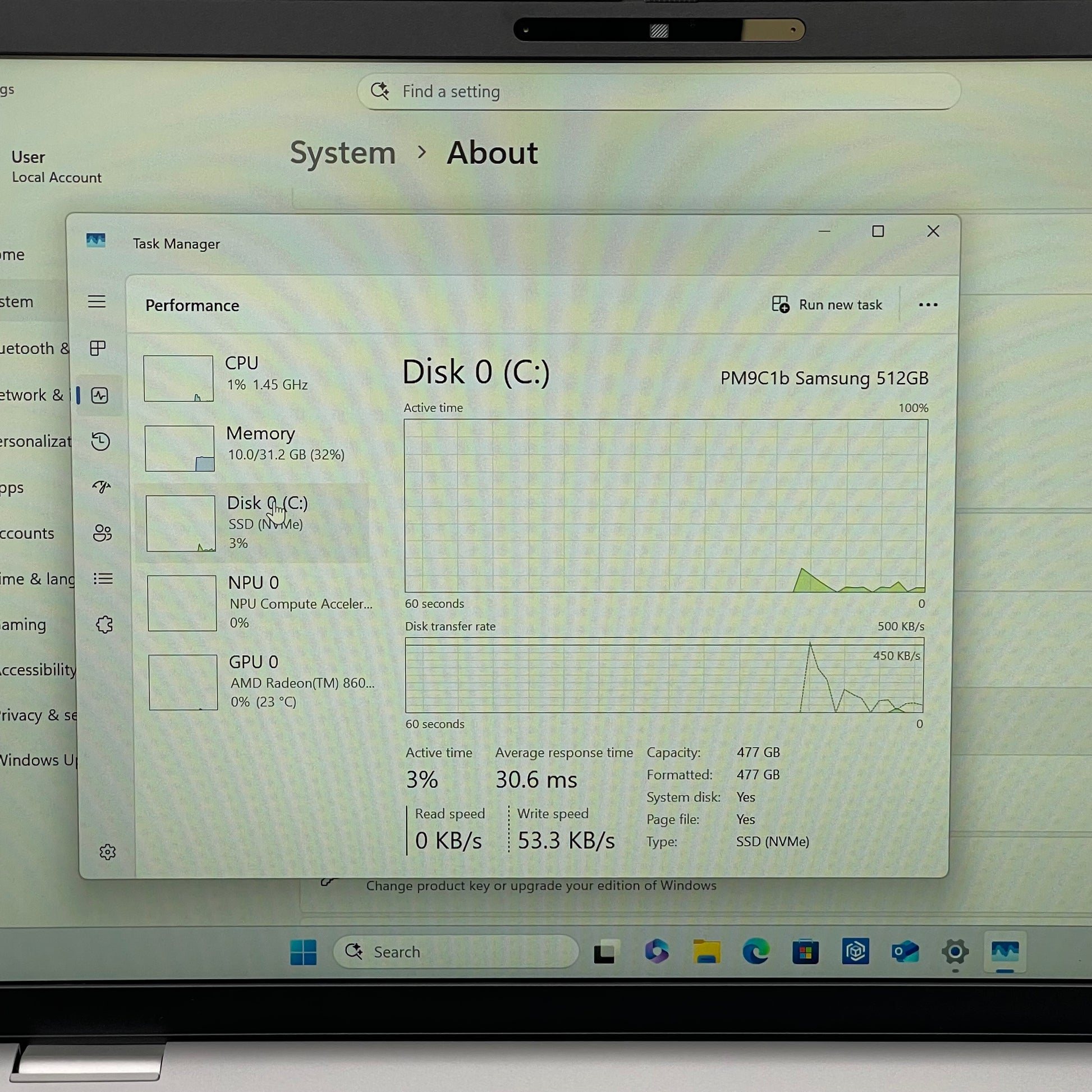The width and height of the screenshot is (1092, 1092).
Task: Select the NPU 0 performance item
Action: tap(257, 603)
